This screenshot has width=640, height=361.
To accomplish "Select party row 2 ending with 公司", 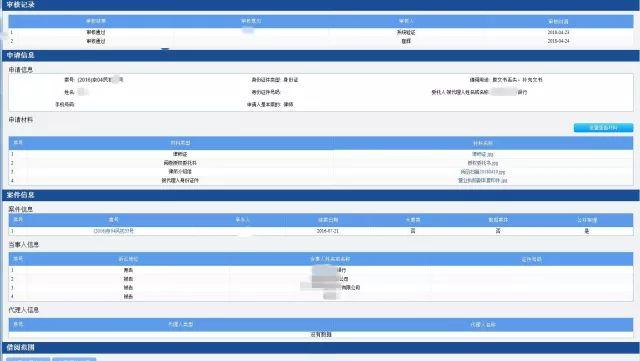I will (x=321, y=279).
